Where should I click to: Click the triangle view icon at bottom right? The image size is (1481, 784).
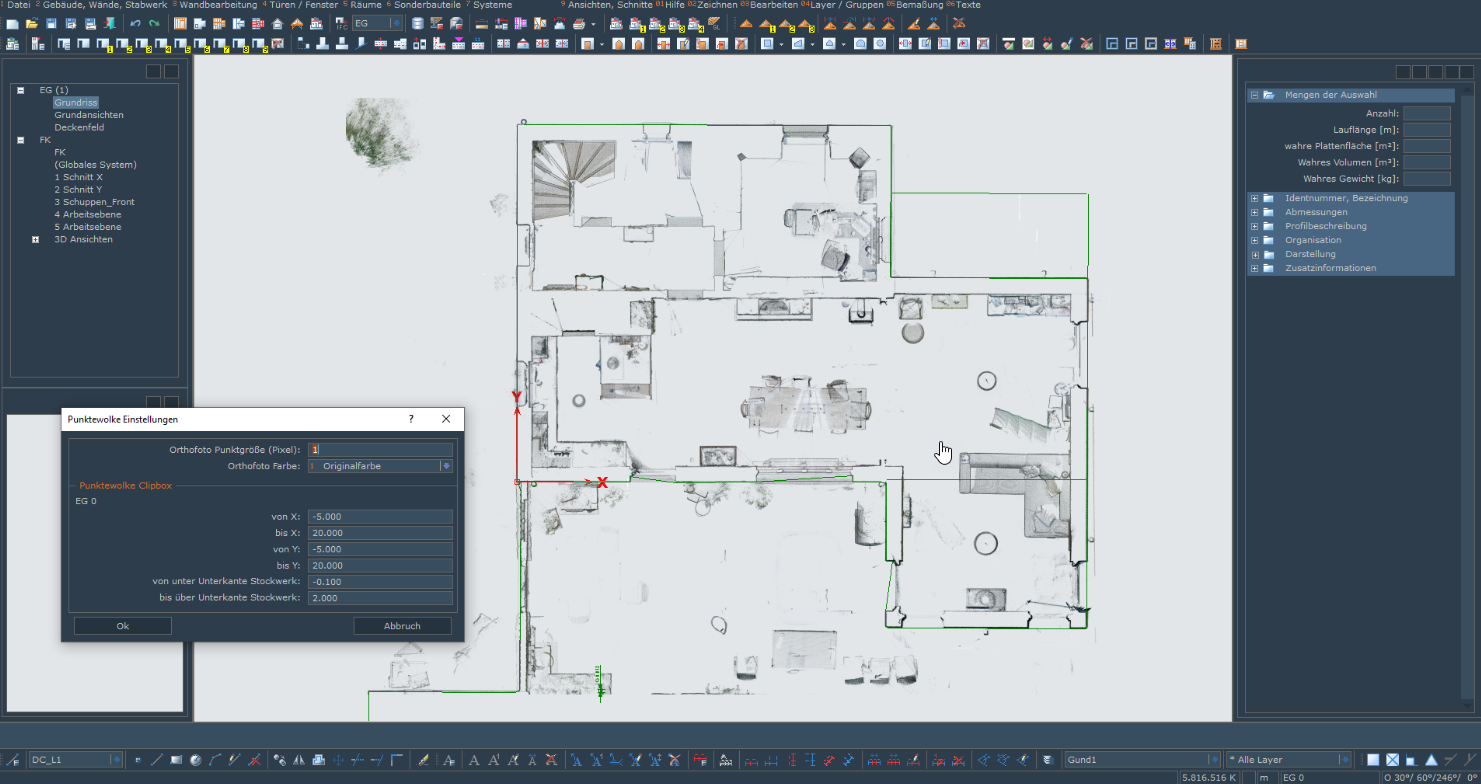1431,760
